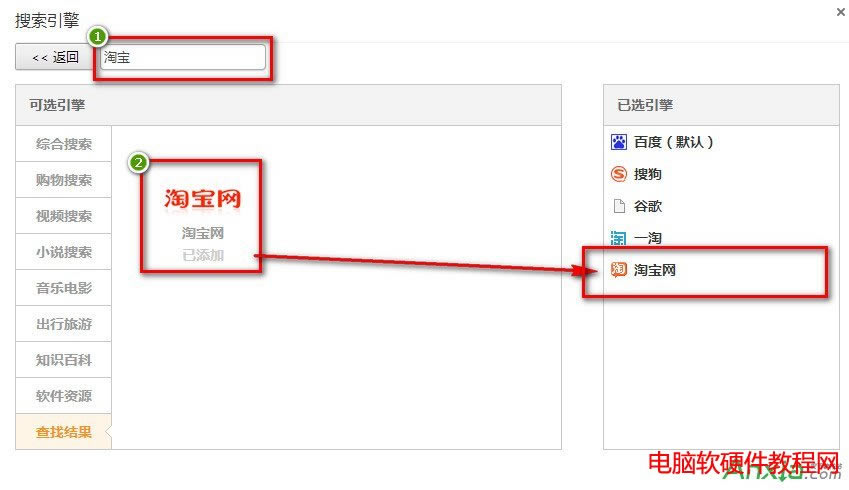Select the 视频搜索 category
The height and width of the screenshot is (490, 849).
[x=63, y=216]
